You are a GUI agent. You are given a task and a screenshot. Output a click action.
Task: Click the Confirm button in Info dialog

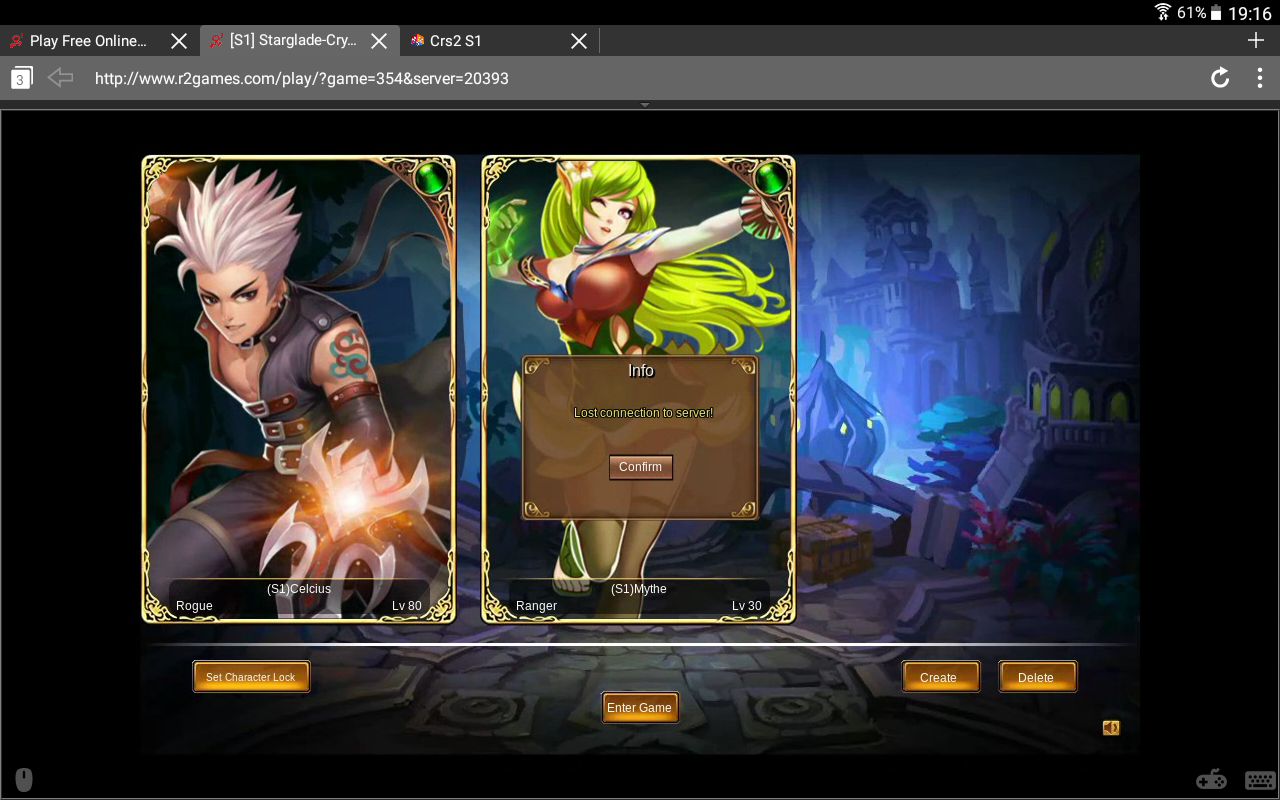pyautogui.click(x=640, y=467)
